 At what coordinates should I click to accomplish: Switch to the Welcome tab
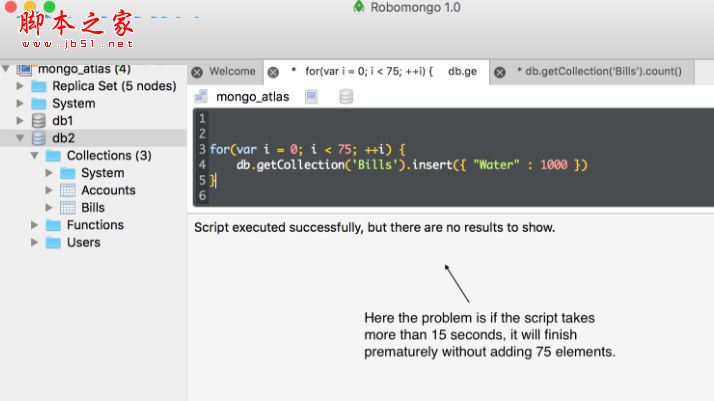tap(232, 72)
